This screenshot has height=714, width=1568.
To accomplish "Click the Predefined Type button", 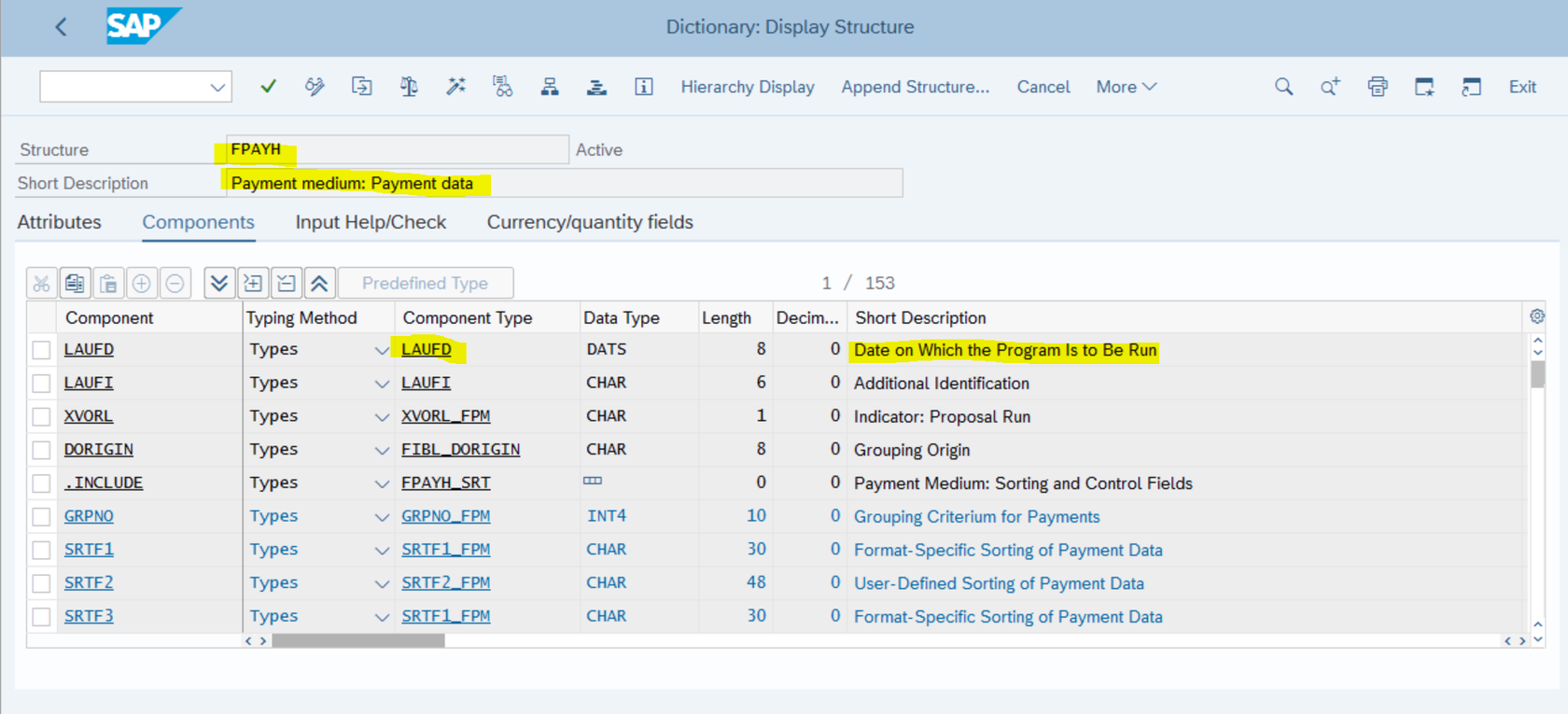I will pos(425,283).
